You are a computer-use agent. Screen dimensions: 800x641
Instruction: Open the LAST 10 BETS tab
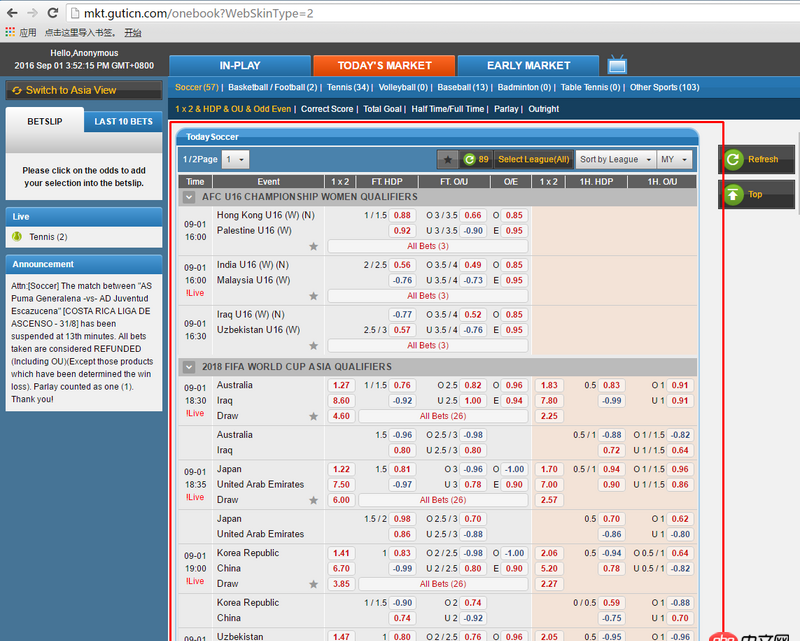point(123,121)
